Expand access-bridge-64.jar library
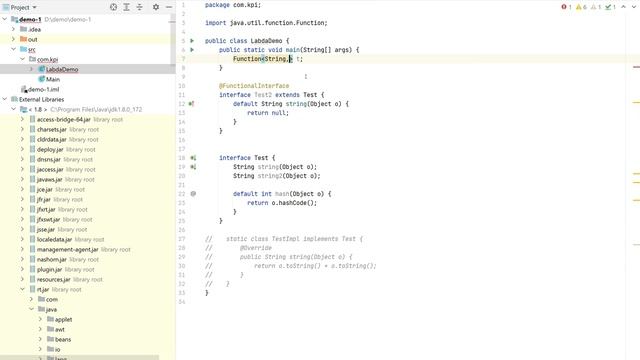The image size is (640, 360). [22, 119]
